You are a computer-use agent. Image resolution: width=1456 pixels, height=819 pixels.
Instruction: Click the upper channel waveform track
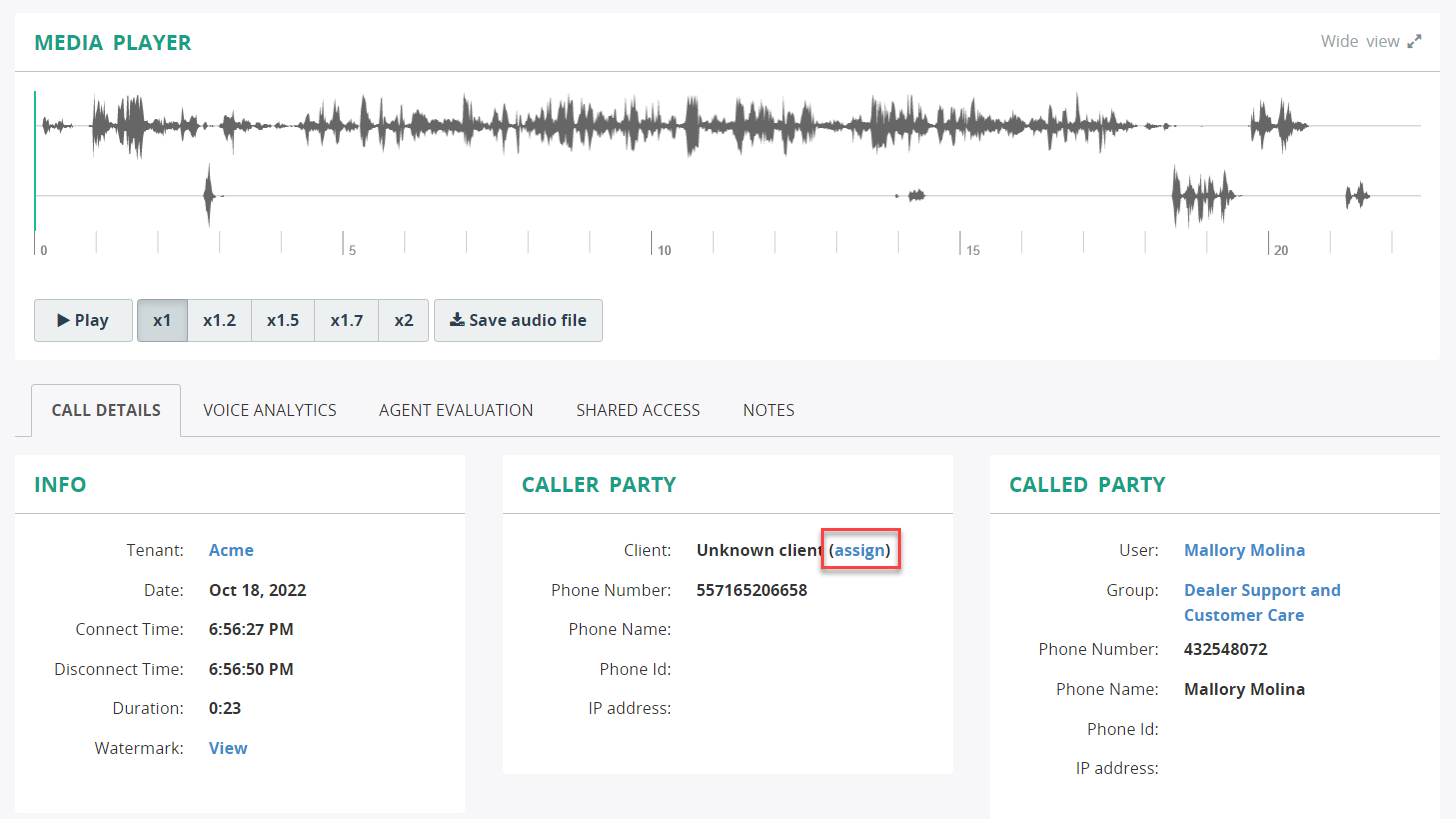click(728, 126)
